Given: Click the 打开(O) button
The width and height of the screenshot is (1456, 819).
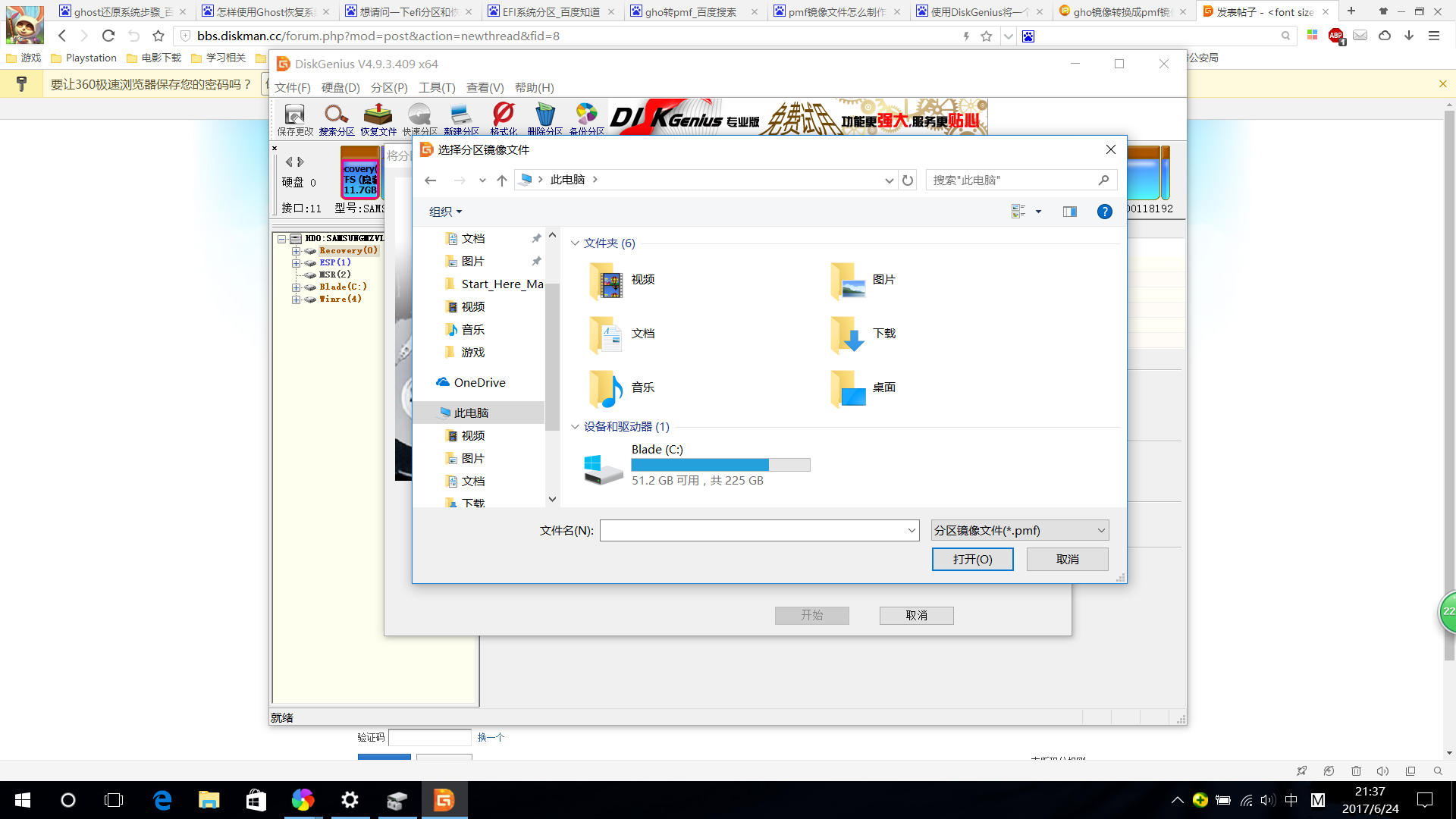Looking at the screenshot, I should tap(972, 559).
